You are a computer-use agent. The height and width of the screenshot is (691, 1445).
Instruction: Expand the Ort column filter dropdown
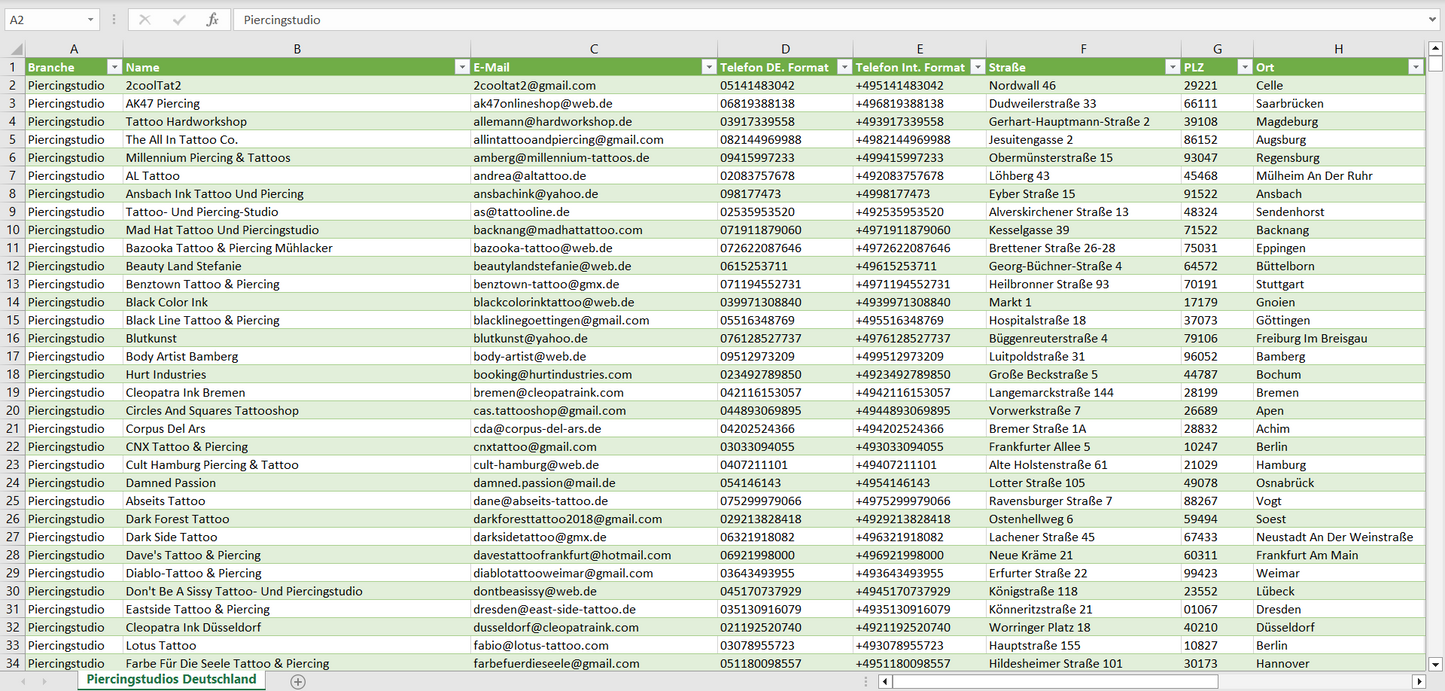(1415, 67)
